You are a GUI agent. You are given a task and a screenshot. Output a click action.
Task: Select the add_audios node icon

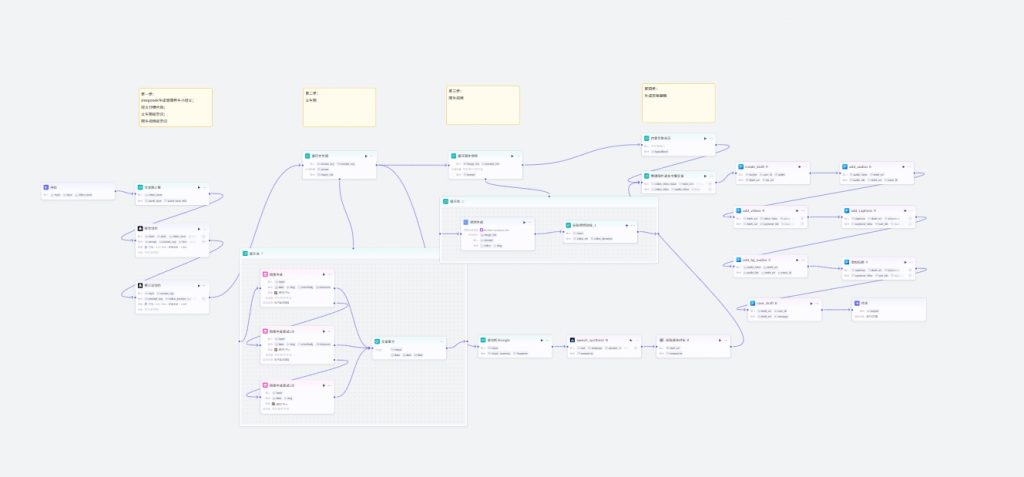845,167
